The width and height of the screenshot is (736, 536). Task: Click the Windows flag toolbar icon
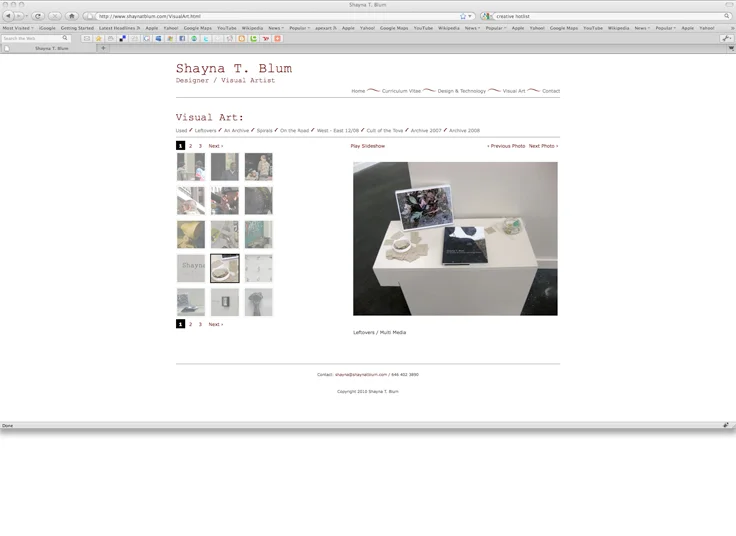click(170, 38)
